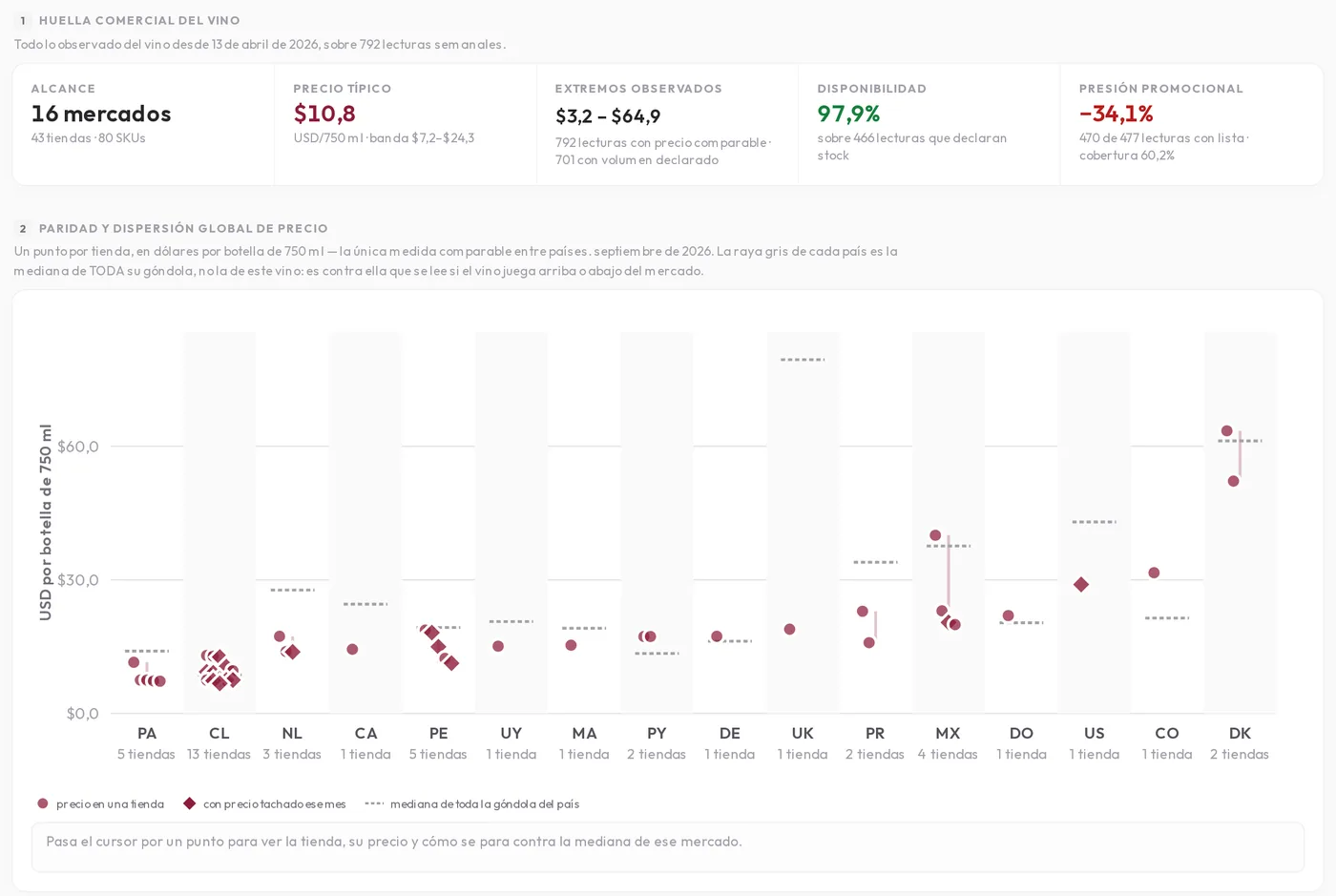Click the '−34,1%' promotional pressure value
The image size is (1336, 896).
pyautogui.click(x=1117, y=114)
